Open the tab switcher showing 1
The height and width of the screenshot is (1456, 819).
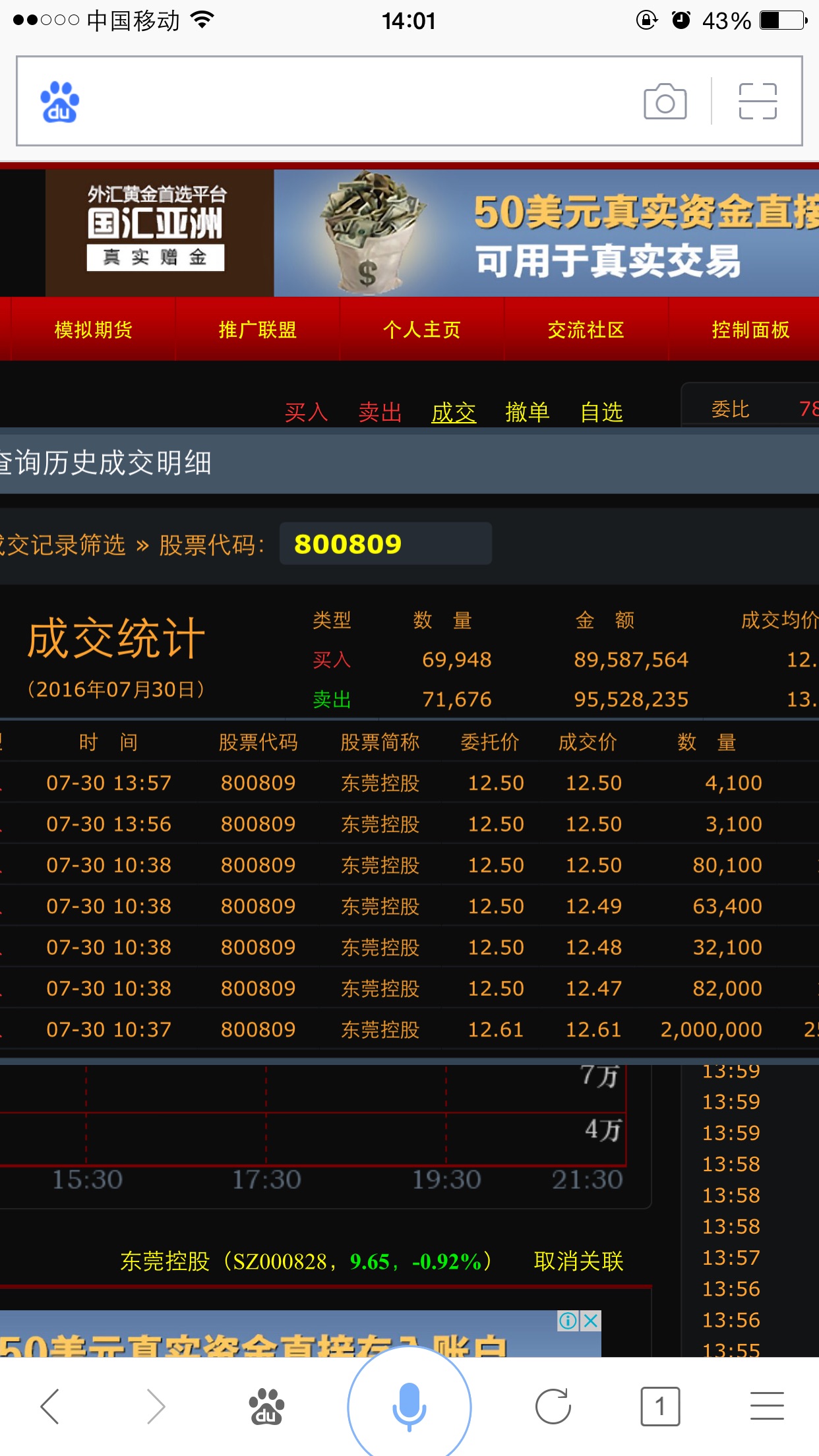659,1407
